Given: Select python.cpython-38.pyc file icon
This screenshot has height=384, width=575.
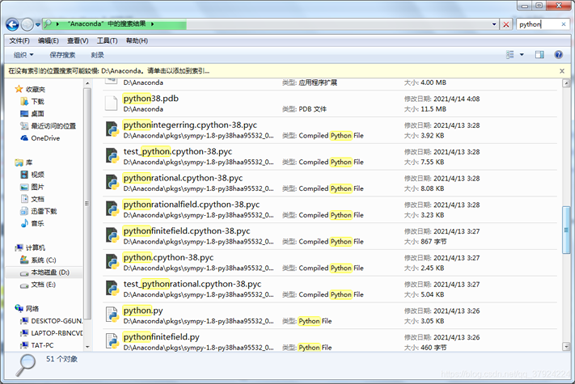Looking at the screenshot, I should tap(112, 262).
